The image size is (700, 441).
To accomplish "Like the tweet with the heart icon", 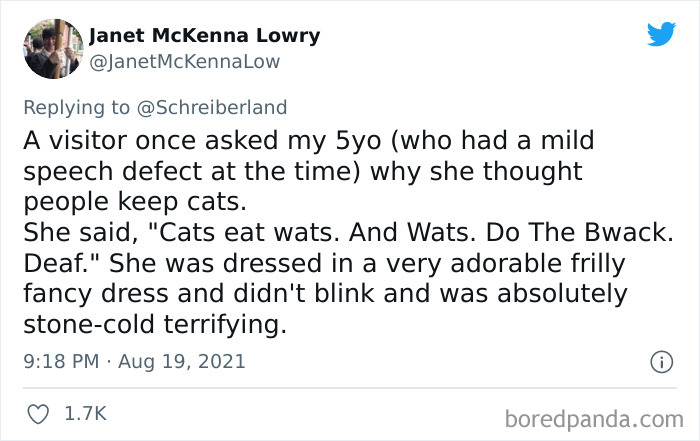I will tap(40, 412).
